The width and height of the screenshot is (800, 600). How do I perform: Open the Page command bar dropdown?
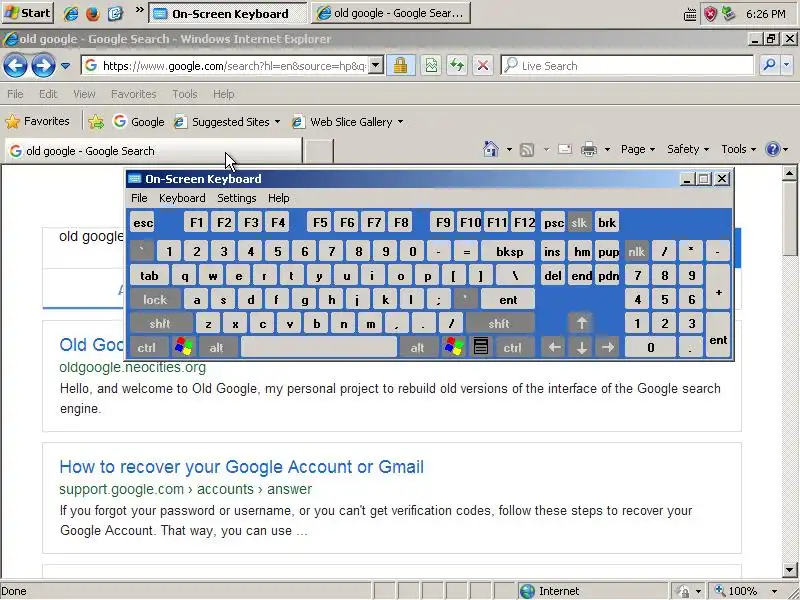(638, 149)
